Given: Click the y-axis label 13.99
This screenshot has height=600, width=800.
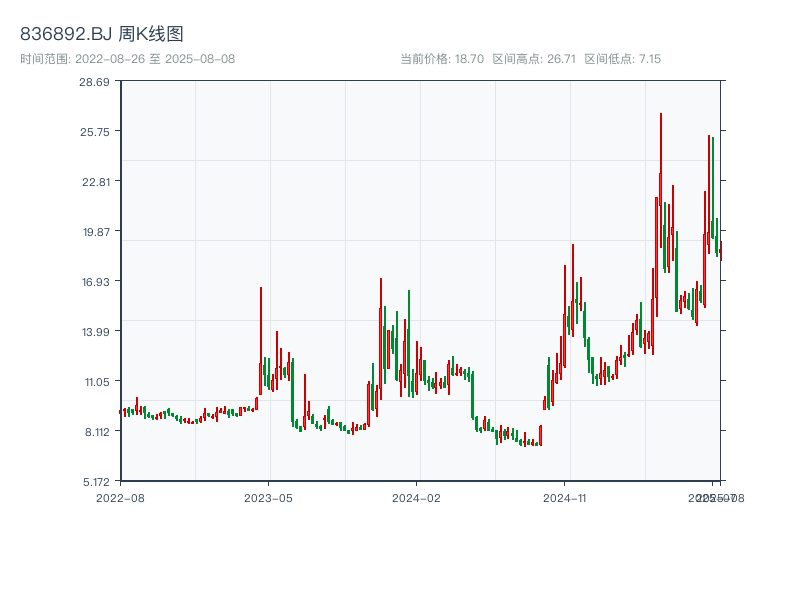Looking at the screenshot, I should coord(96,333).
